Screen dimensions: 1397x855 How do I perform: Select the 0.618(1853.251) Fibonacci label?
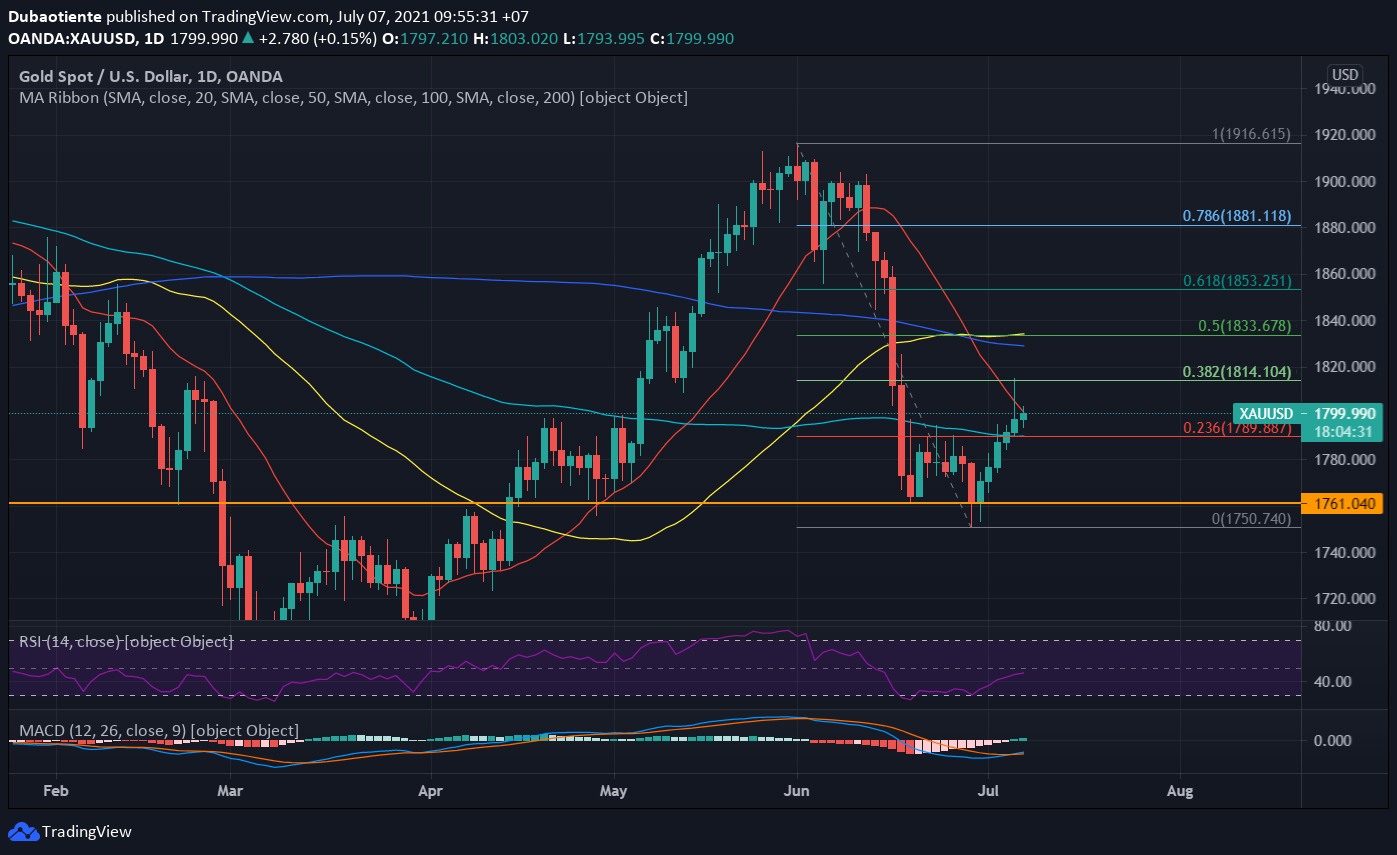point(1236,281)
